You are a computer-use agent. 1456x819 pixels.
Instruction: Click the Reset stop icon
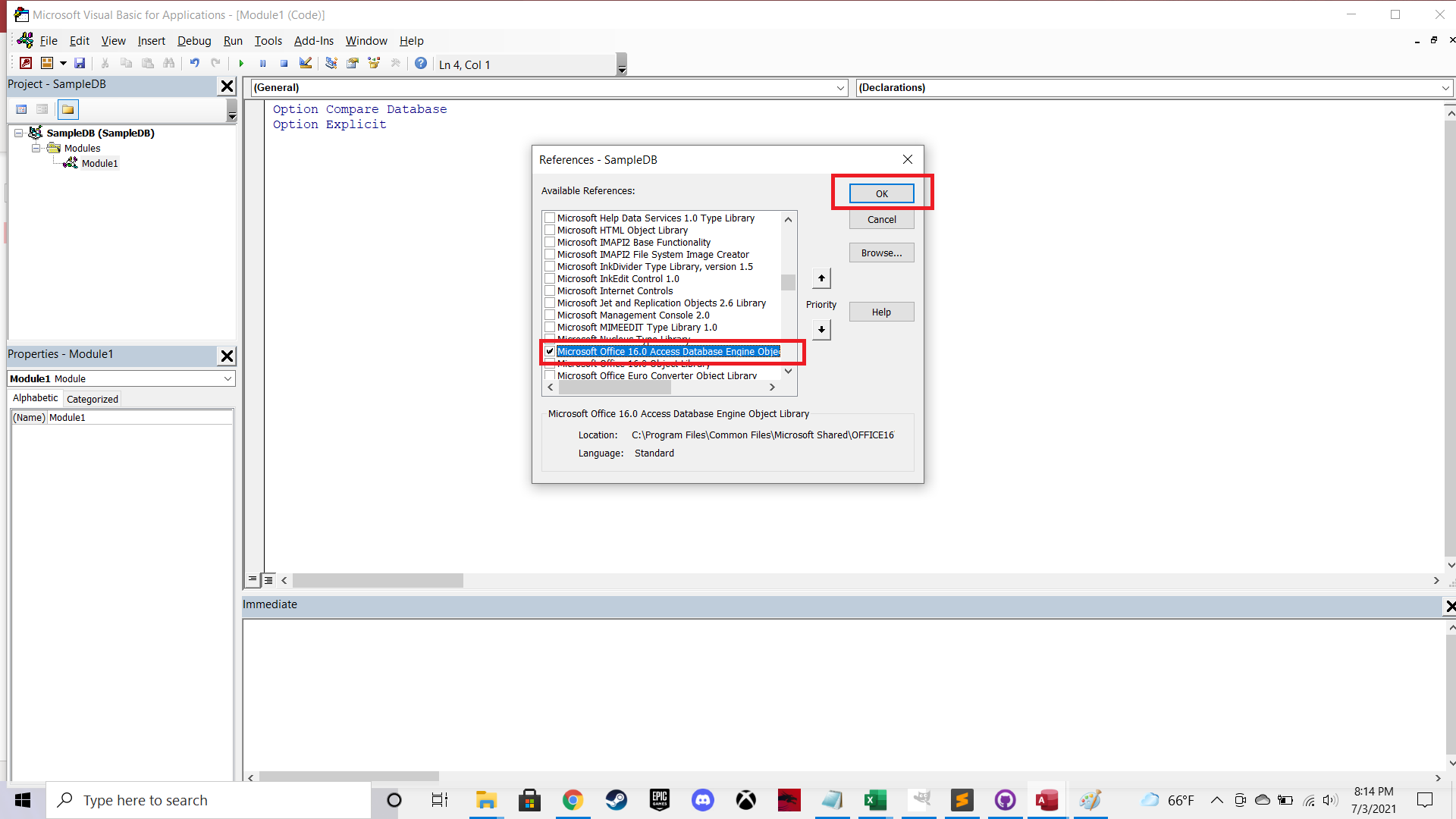coord(284,64)
